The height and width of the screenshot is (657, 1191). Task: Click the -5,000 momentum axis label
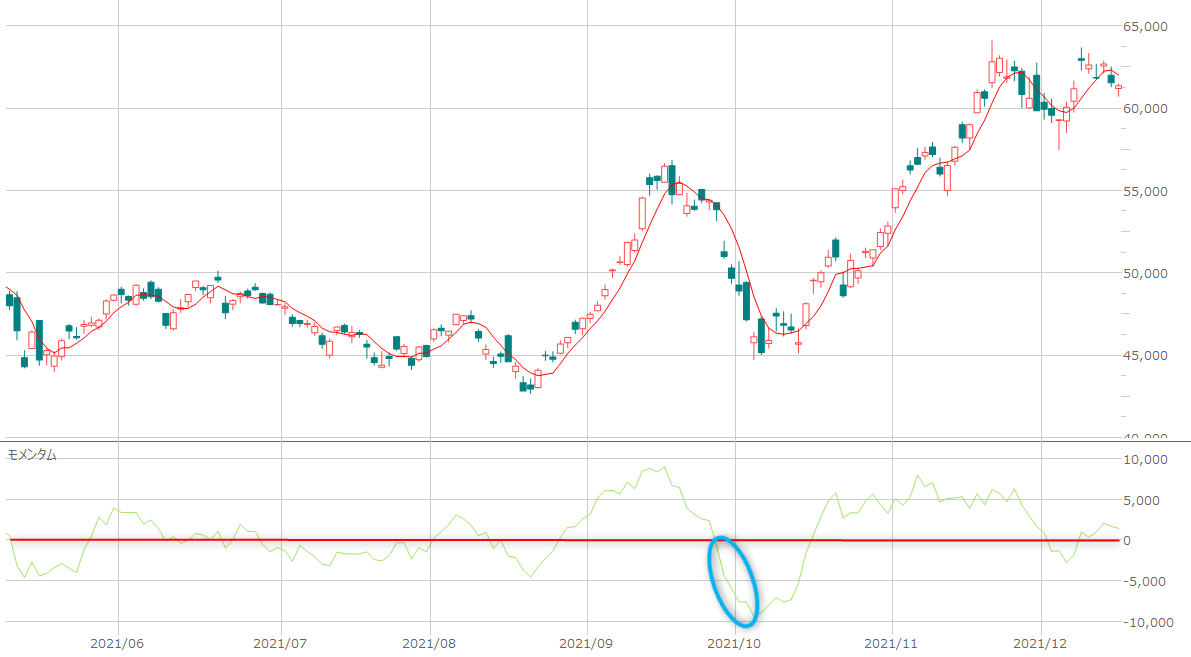click(x=1148, y=582)
